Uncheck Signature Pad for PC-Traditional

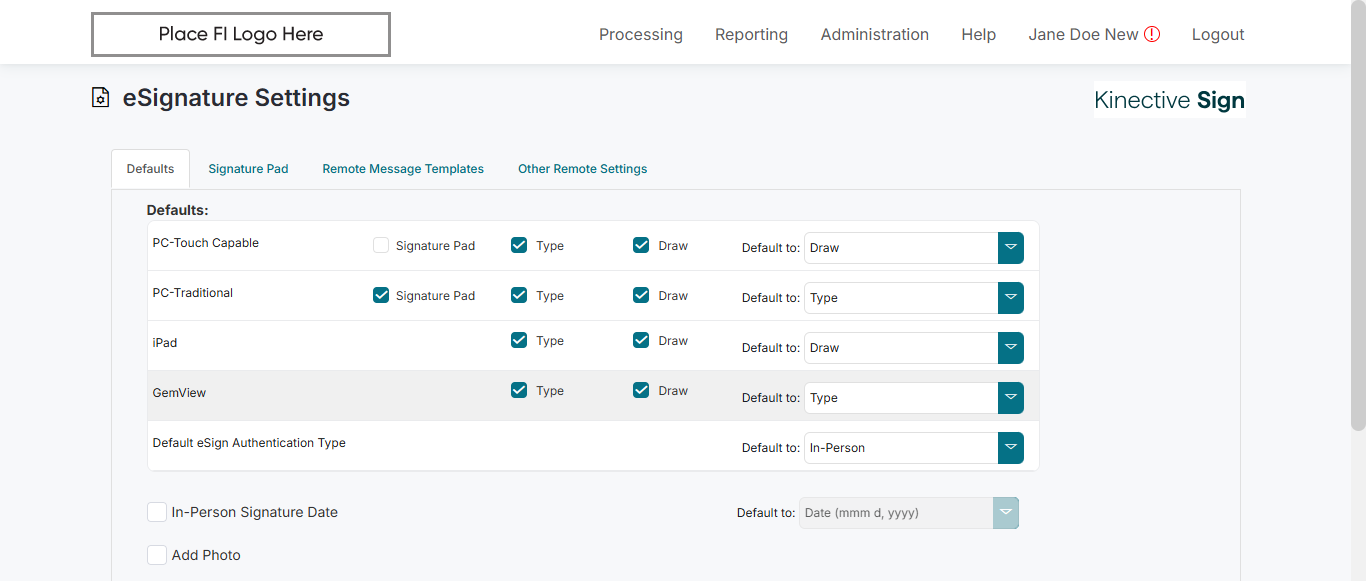[x=381, y=295]
